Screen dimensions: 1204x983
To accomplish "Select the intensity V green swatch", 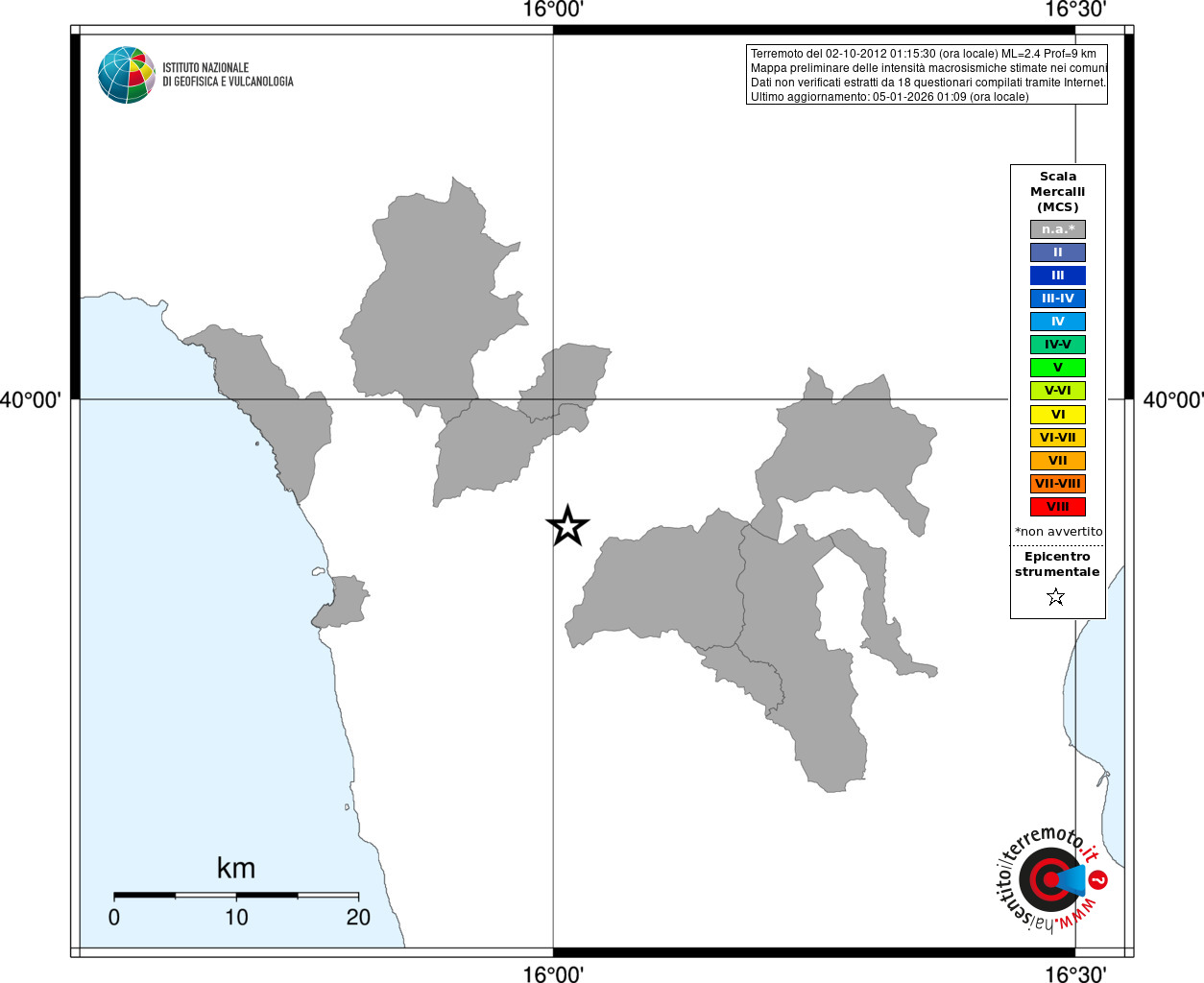I will (x=1058, y=368).
